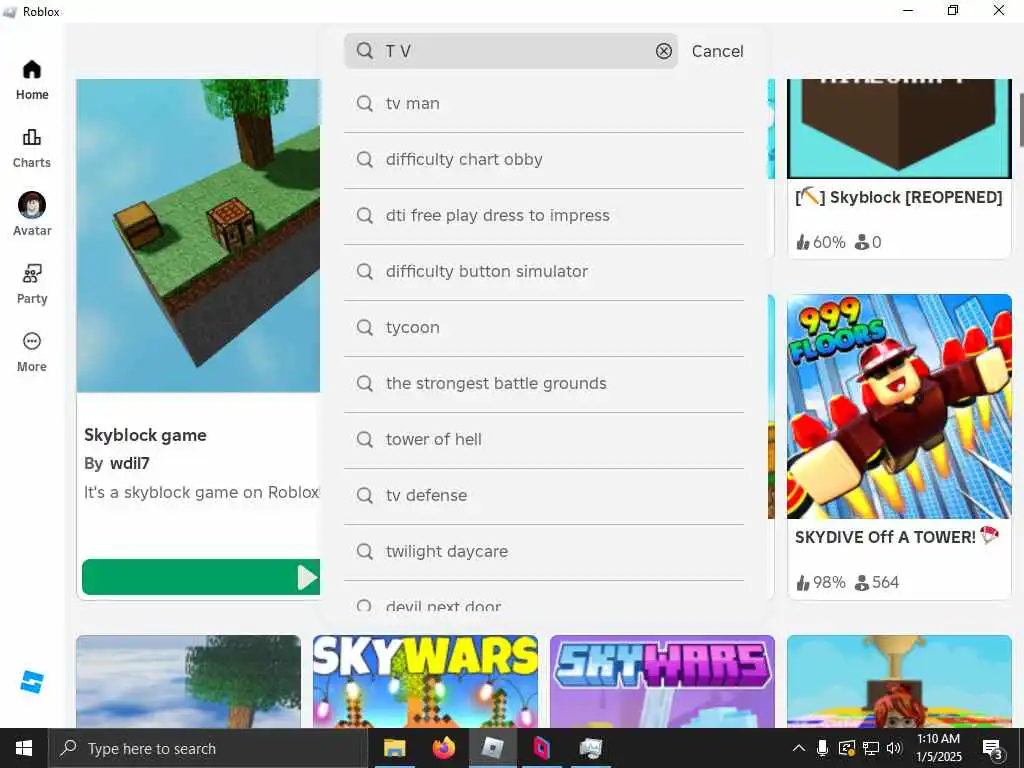Open the volume speaker tray icon
This screenshot has width=1024, height=768.
(894, 748)
